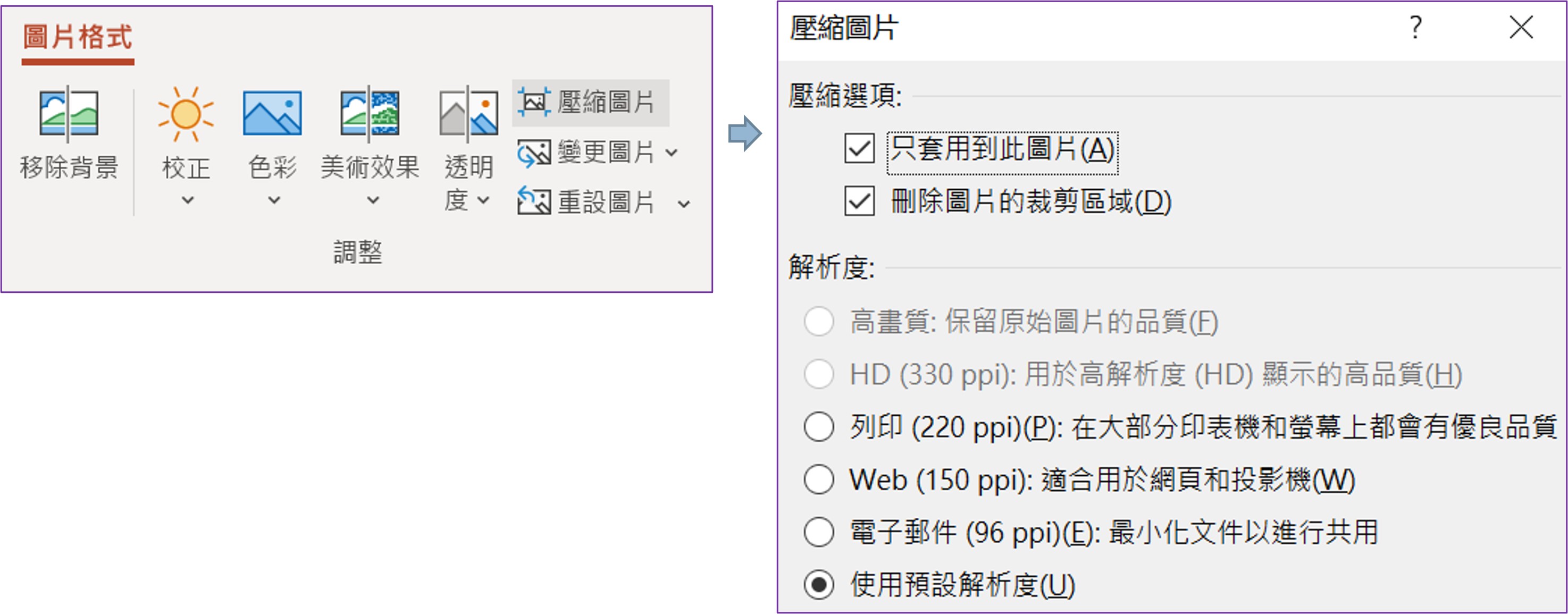Click the 透明度 (Transparency) icon
This screenshot has width=1568, height=614.
(468, 113)
